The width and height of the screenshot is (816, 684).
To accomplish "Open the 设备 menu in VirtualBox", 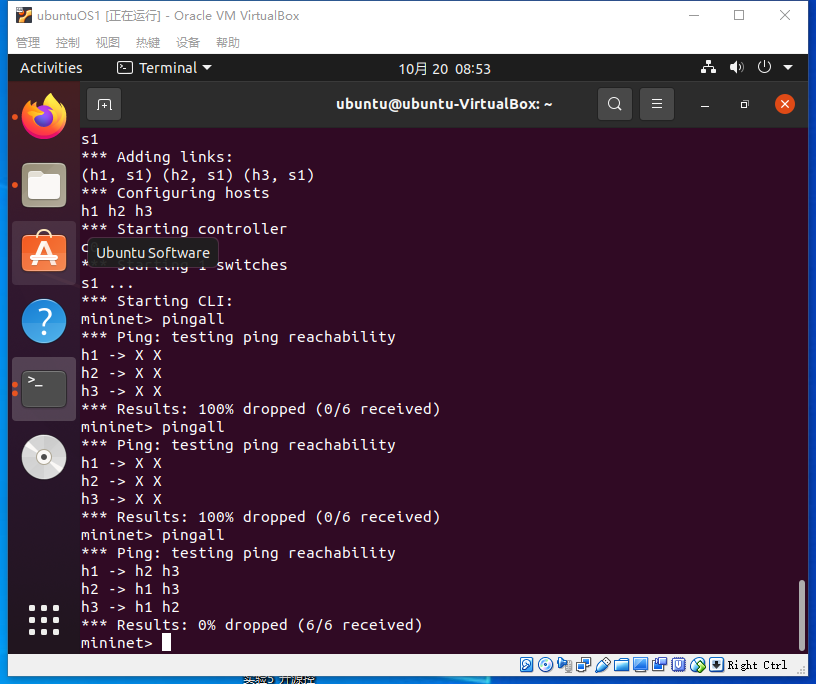I will [x=188, y=42].
